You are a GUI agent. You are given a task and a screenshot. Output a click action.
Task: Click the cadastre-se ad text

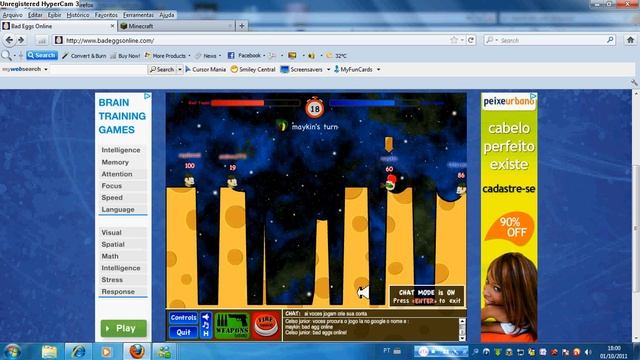[509, 189]
